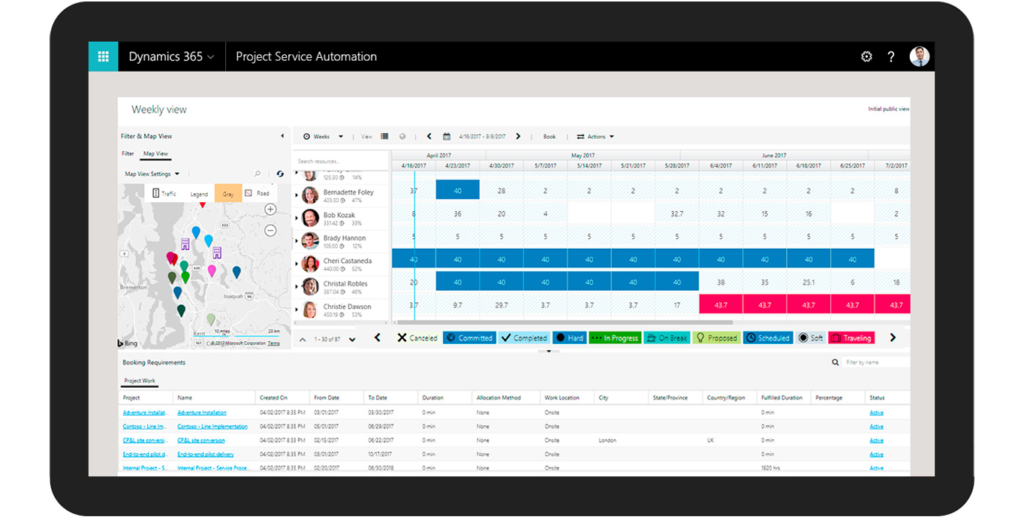
Task: Open Adventure Installation project link
Action: pos(146,412)
